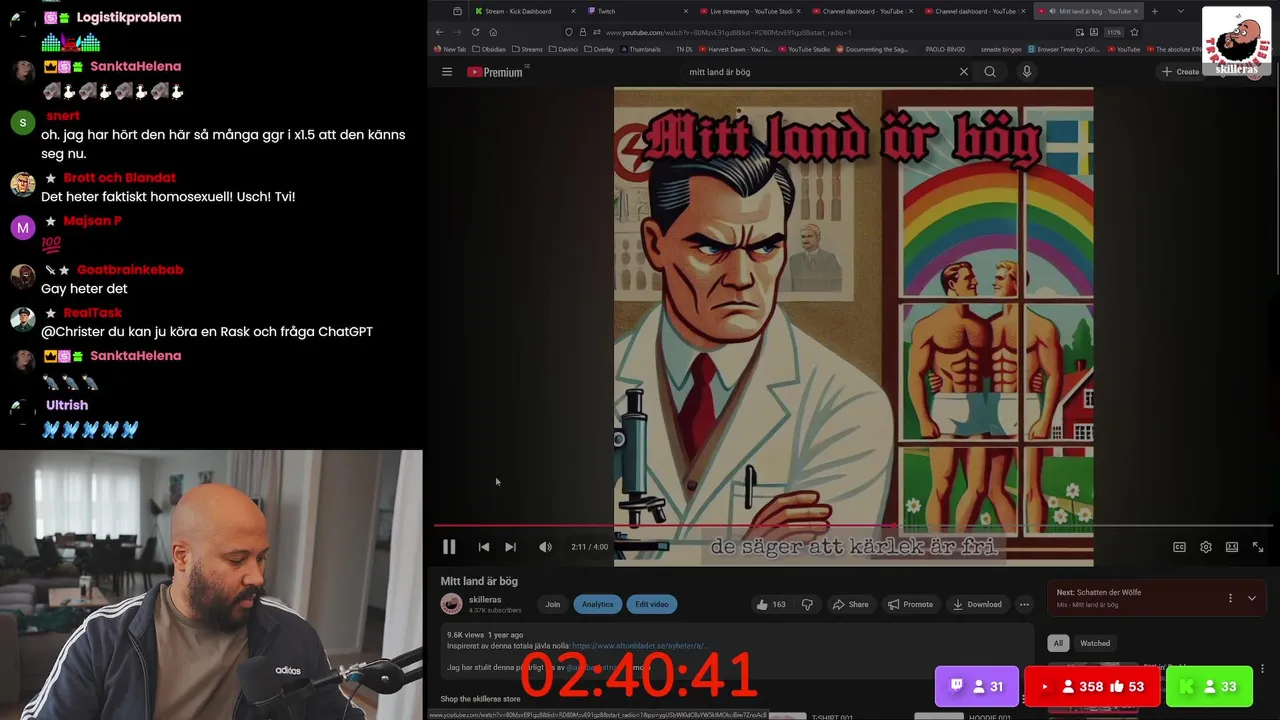Open the YouTube Studio bookmark
1280x720 pixels.
pos(804,49)
